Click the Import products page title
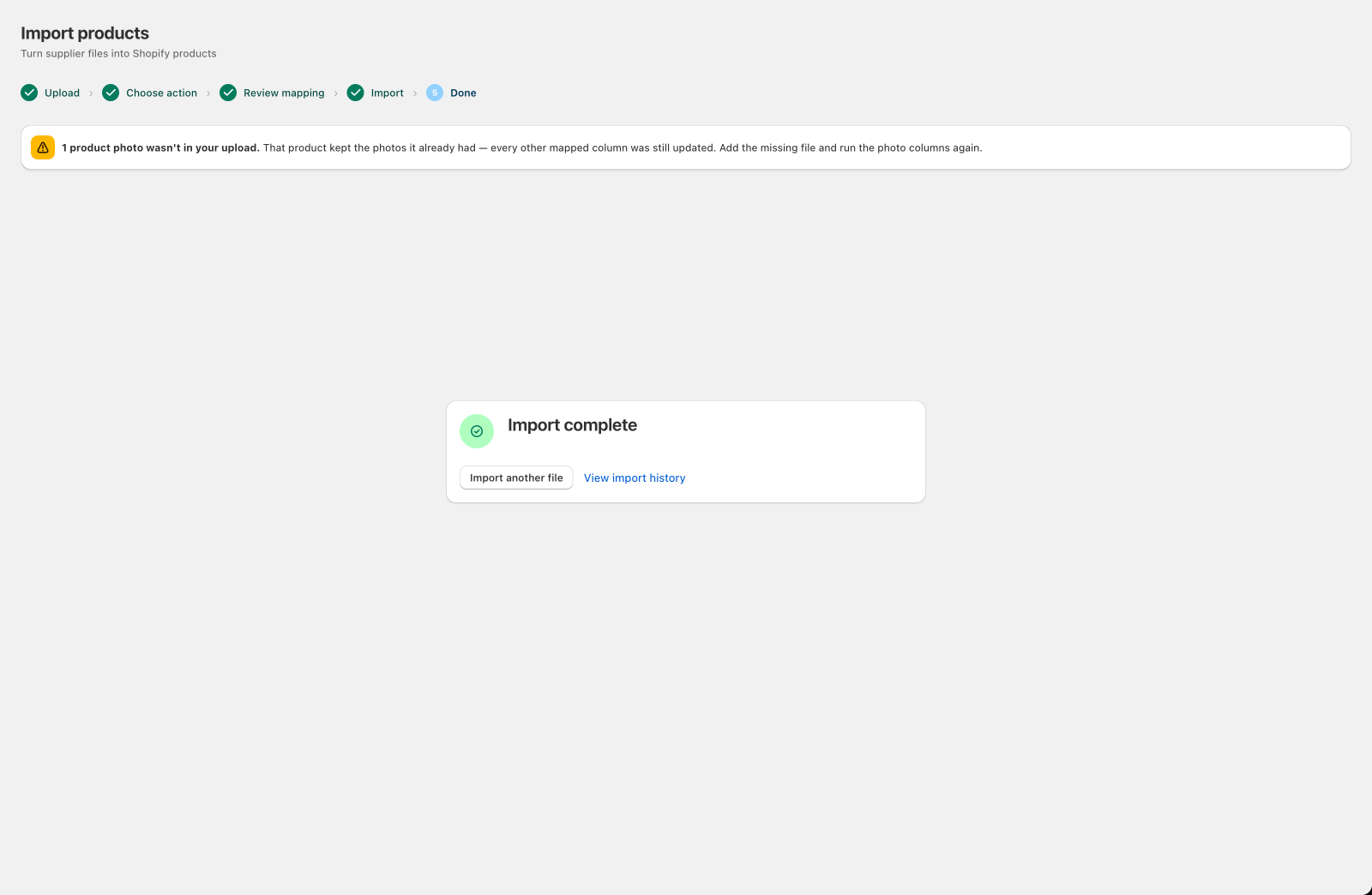The width and height of the screenshot is (1372, 895). point(85,33)
